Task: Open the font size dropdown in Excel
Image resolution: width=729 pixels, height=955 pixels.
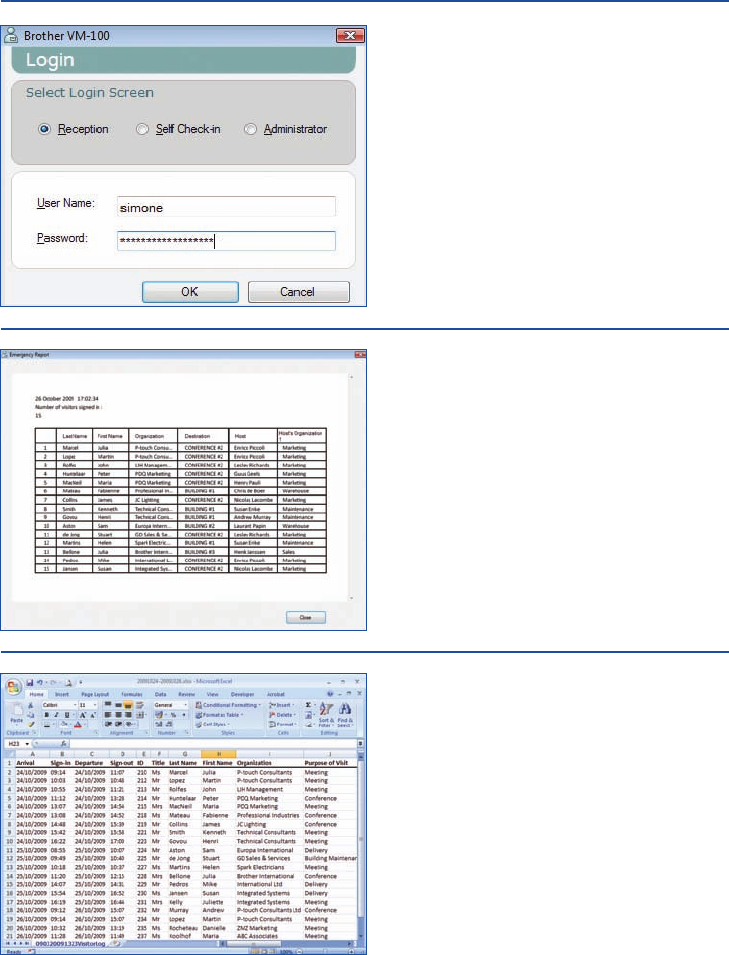Action: coord(94,705)
